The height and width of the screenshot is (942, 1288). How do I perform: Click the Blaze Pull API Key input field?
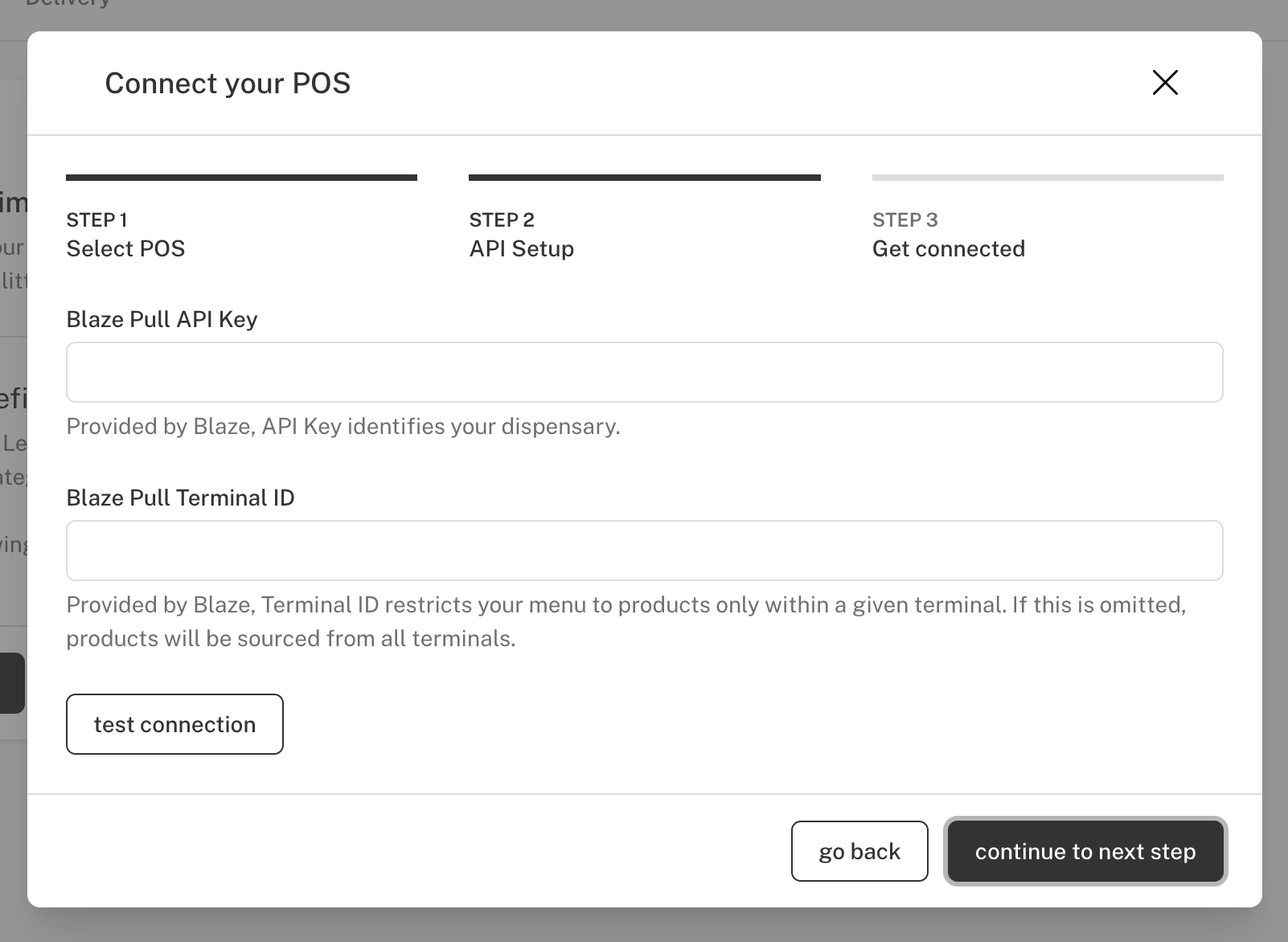click(644, 372)
